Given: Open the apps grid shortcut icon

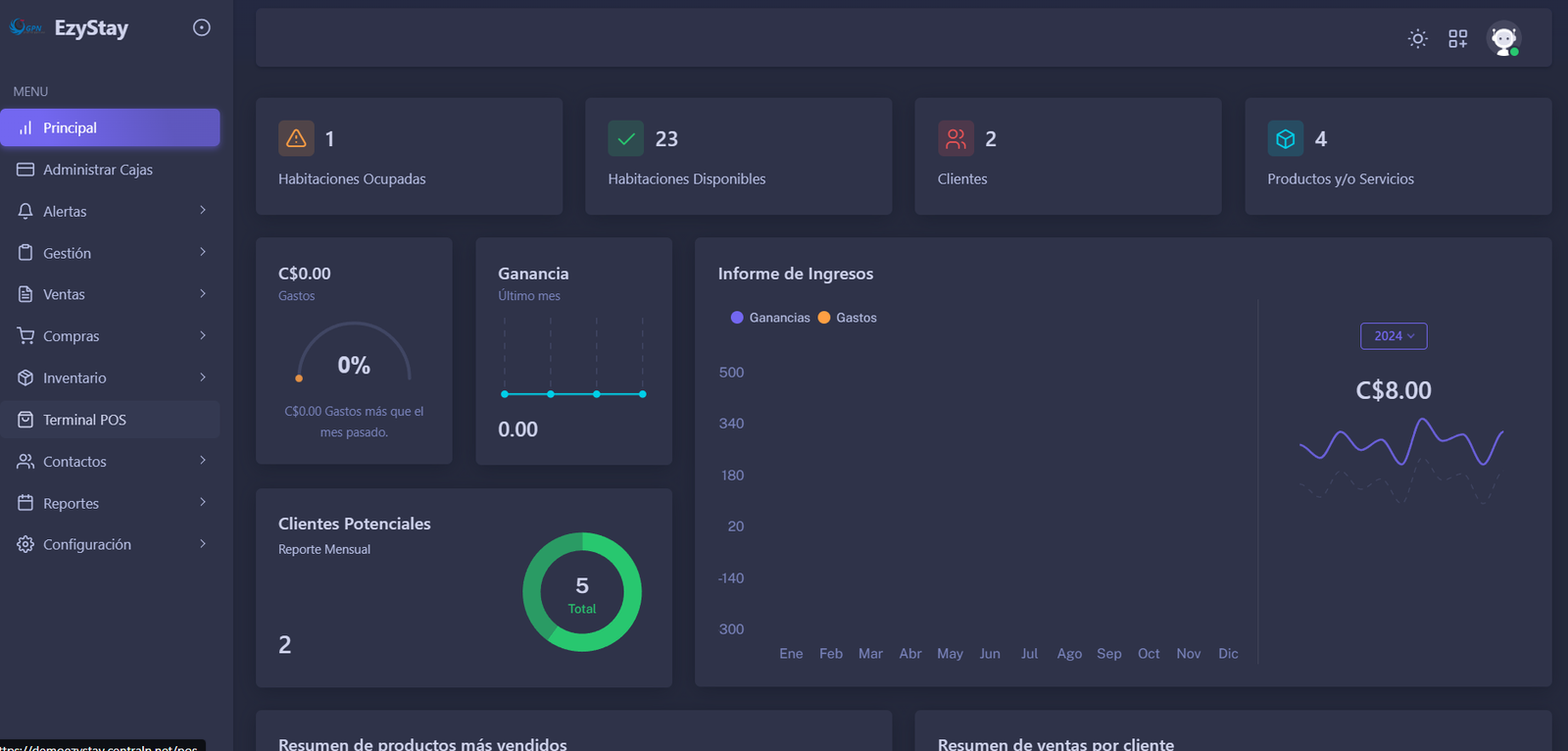Looking at the screenshot, I should (1458, 38).
